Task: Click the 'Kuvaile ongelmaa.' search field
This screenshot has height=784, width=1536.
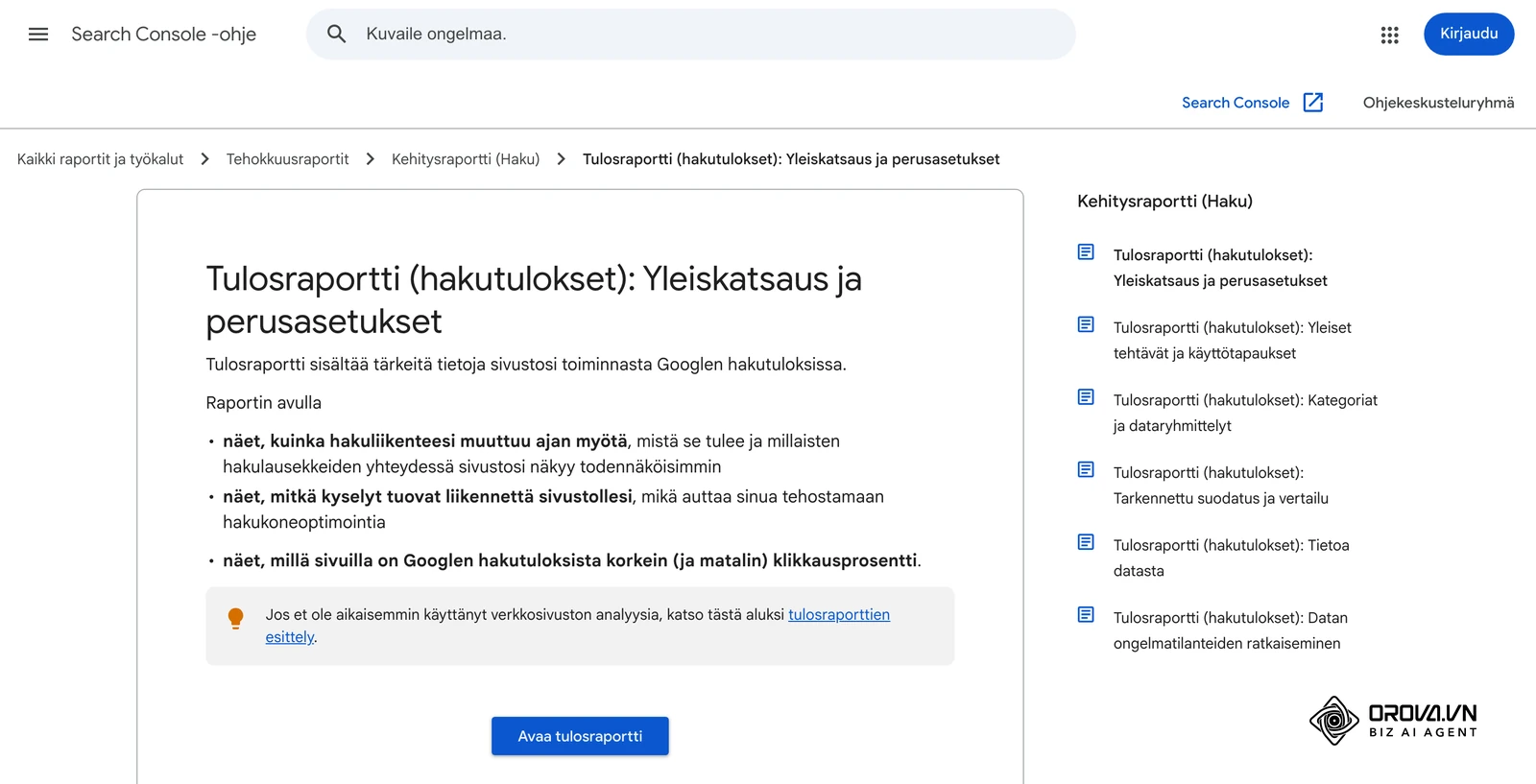Action: (x=691, y=35)
